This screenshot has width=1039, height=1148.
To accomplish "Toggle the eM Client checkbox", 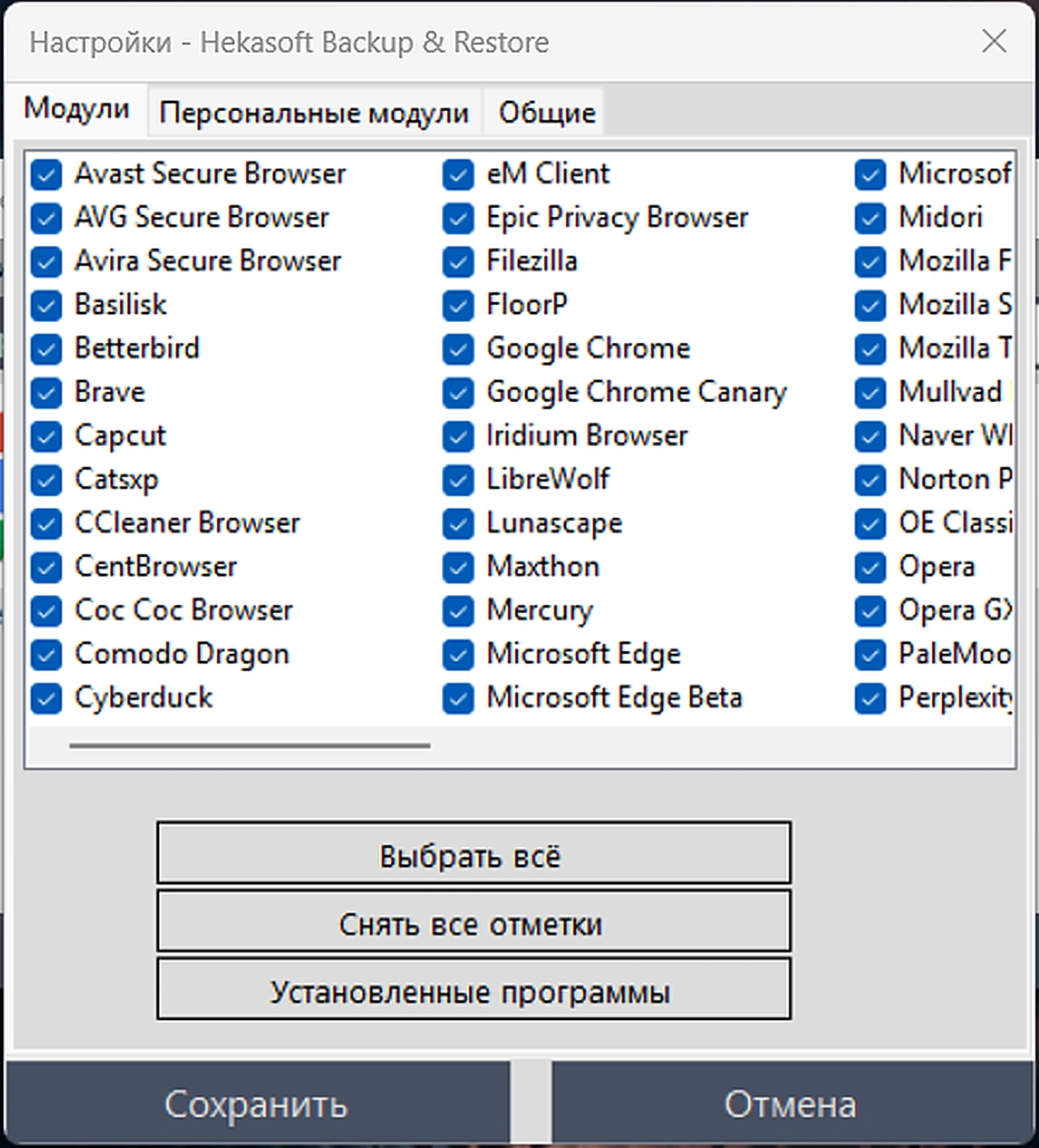I will pos(458,175).
